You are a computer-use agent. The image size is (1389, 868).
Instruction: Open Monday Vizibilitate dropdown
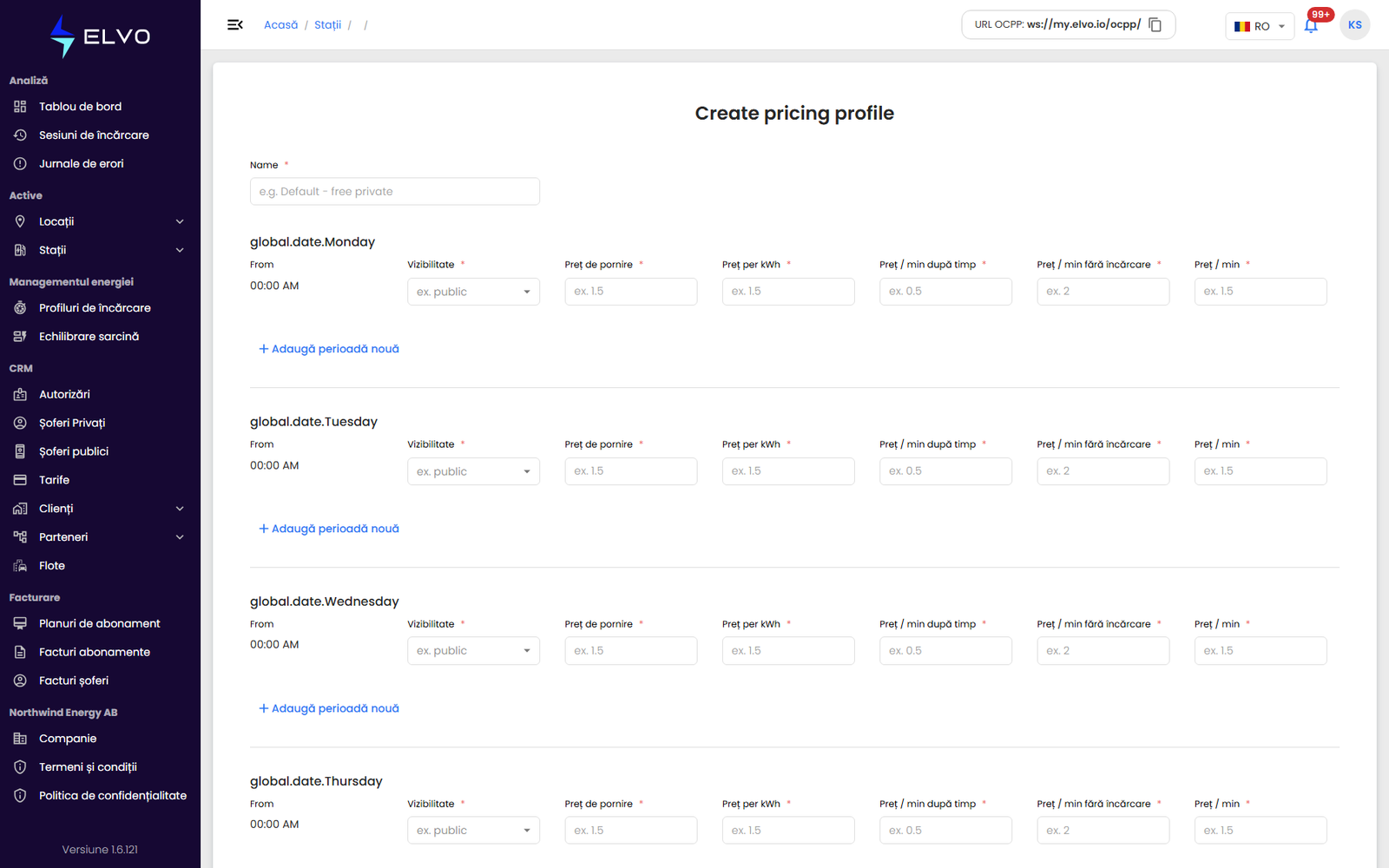tap(473, 292)
